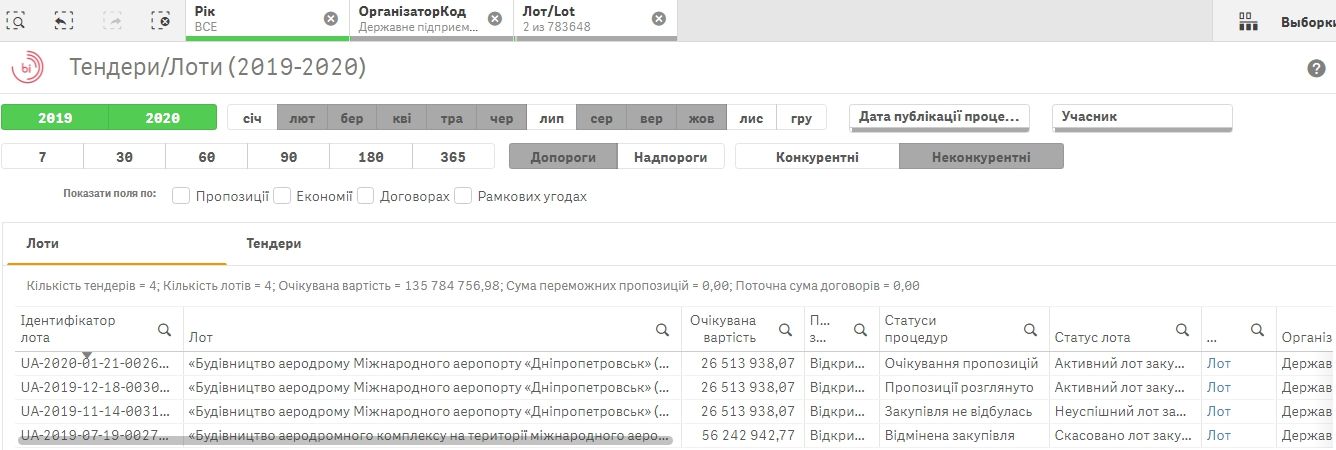Enable Договорах fields checkbox
The width and height of the screenshot is (1336, 450).
click(x=365, y=196)
